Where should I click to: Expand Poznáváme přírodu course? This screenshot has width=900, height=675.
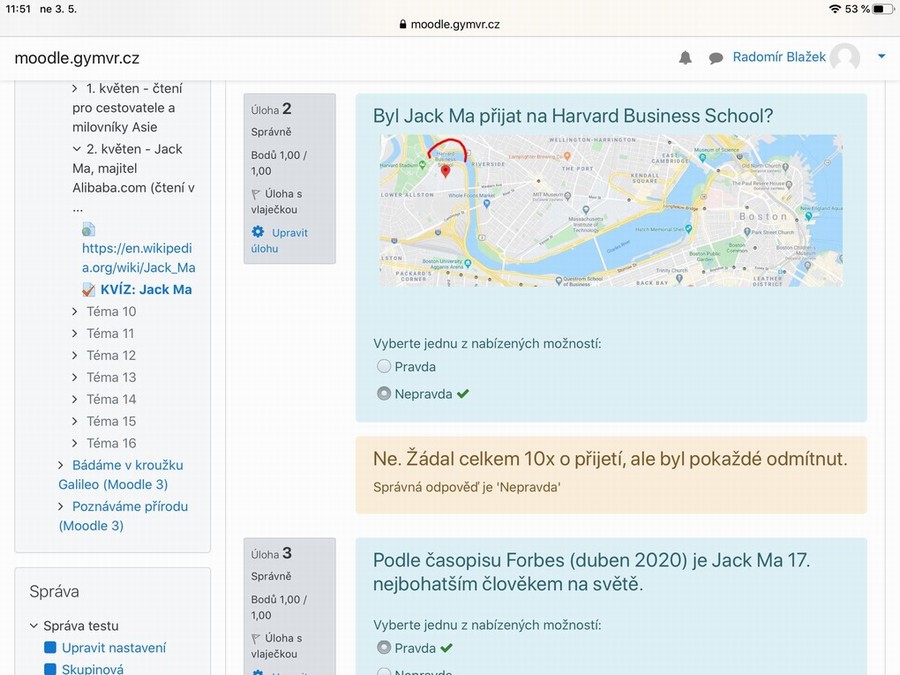pyautogui.click(x=61, y=506)
